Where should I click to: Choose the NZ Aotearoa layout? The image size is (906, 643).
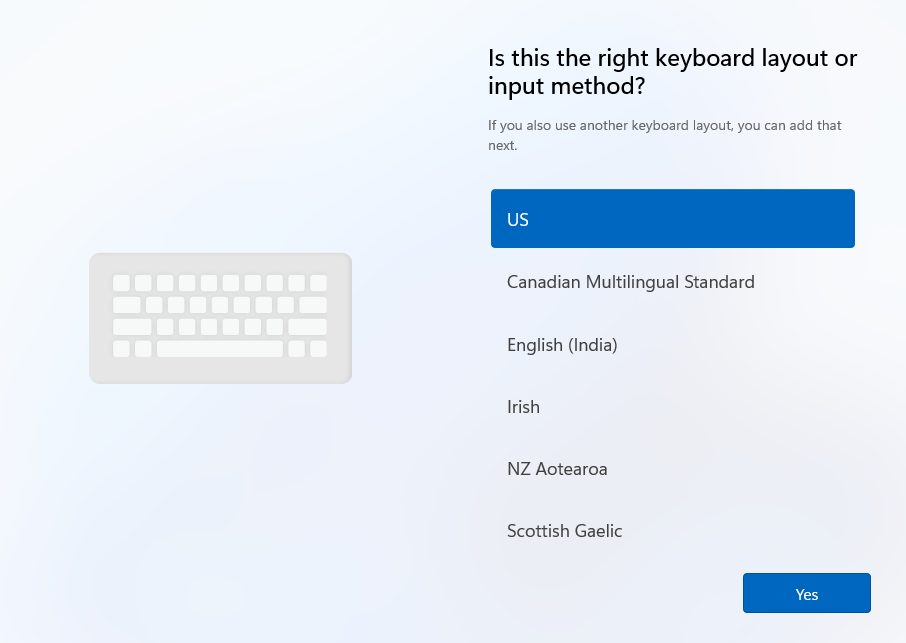[x=557, y=469]
